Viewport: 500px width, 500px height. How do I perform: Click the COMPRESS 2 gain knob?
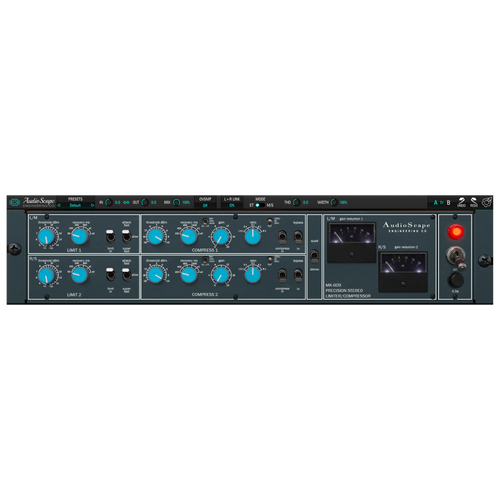click(221, 275)
